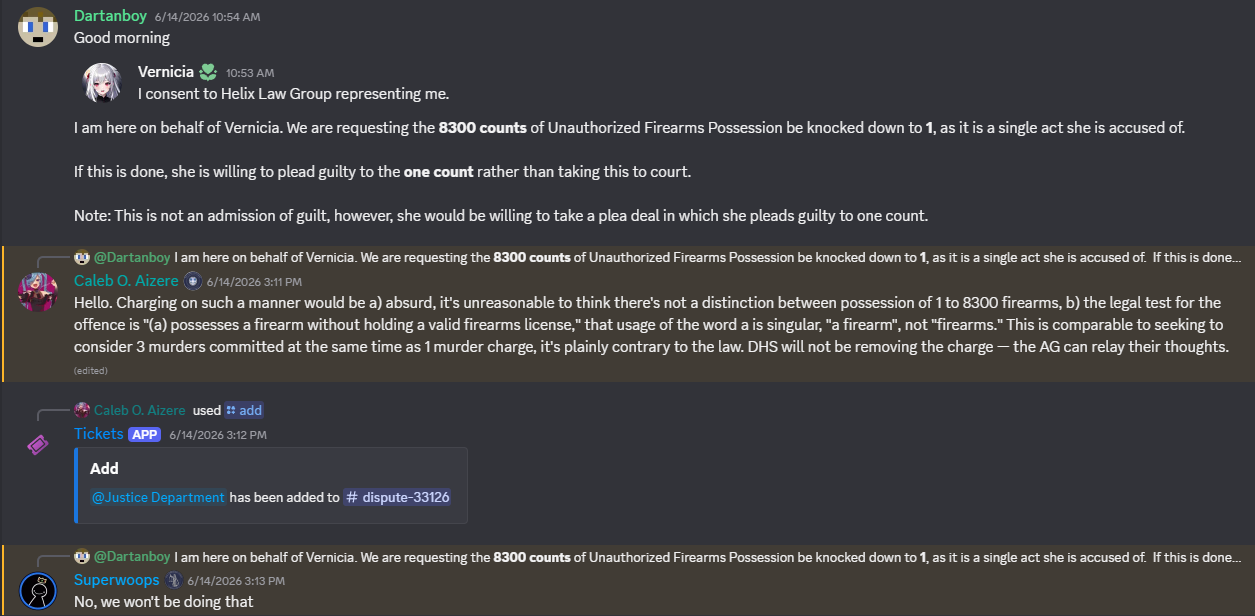The image size is (1255, 616).
Task: Click the role badge beside Caleb O. Aizere's name
Action: [x=193, y=281]
